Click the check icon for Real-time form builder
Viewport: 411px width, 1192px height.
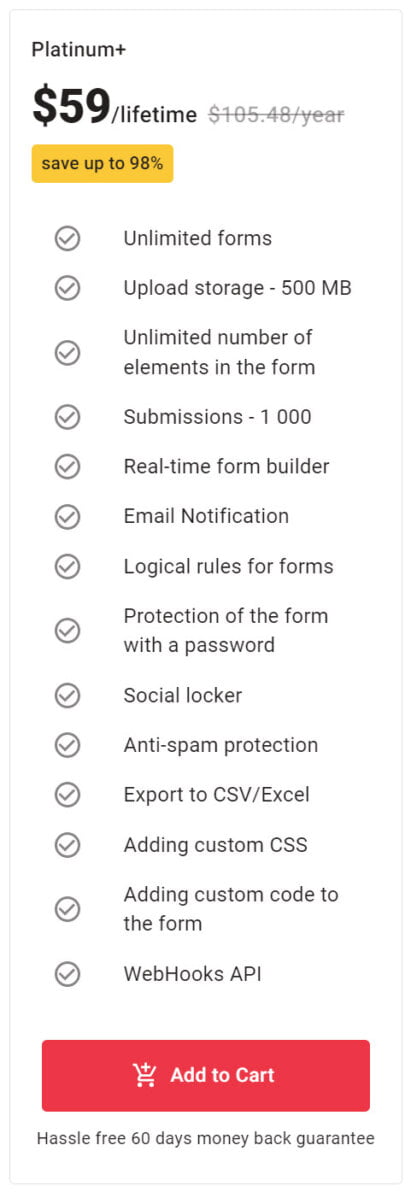(68, 466)
